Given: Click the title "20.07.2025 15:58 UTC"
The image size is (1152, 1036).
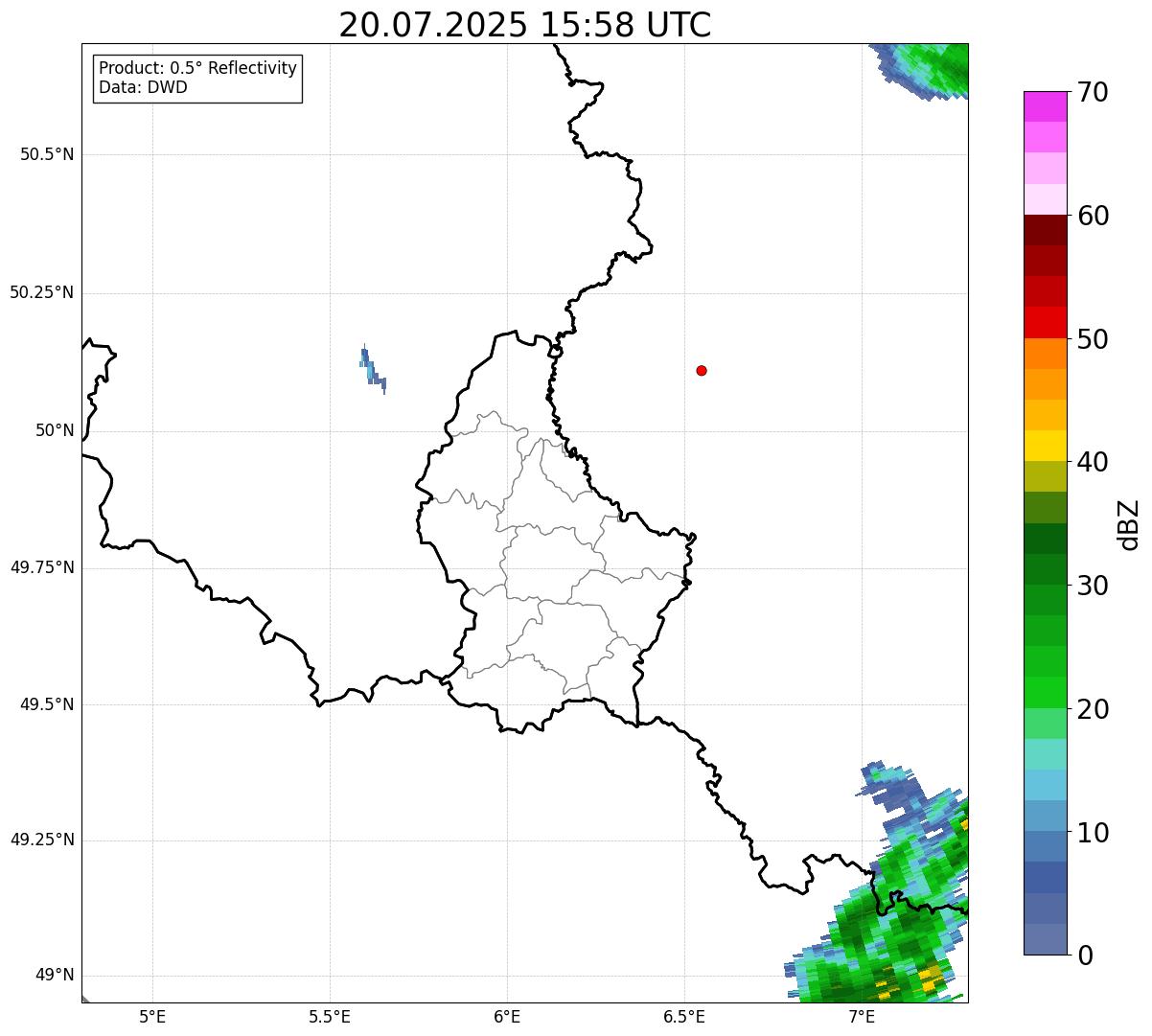Looking at the screenshot, I should (525, 25).
